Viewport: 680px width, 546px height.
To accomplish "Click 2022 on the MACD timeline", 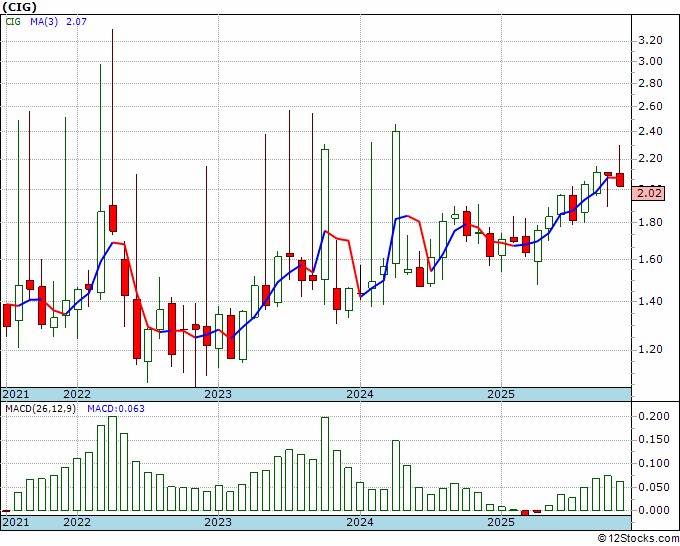I will 77,522.
